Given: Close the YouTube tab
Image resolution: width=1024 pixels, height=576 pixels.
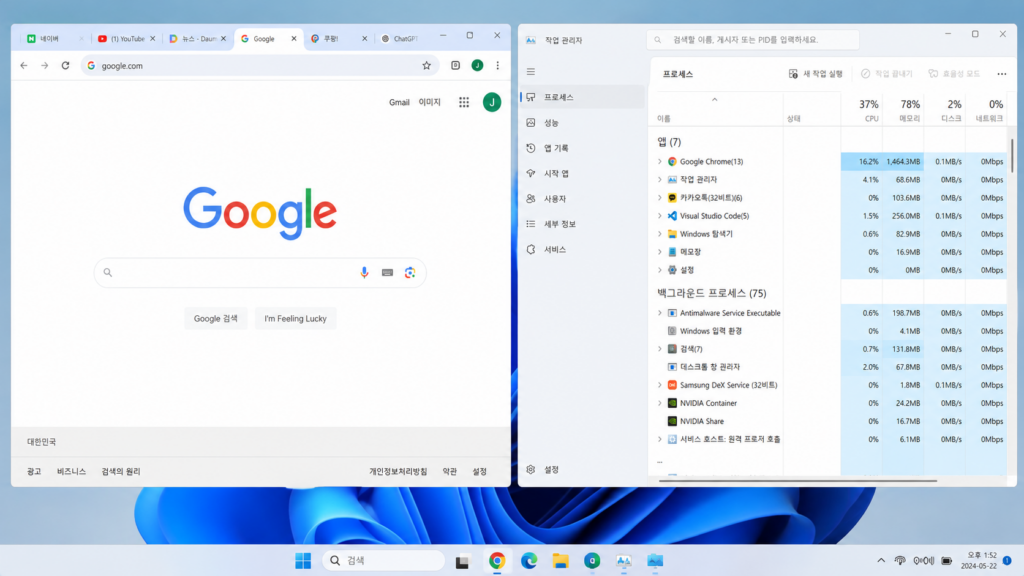Looking at the screenshot, I should (x=153, y=39).
